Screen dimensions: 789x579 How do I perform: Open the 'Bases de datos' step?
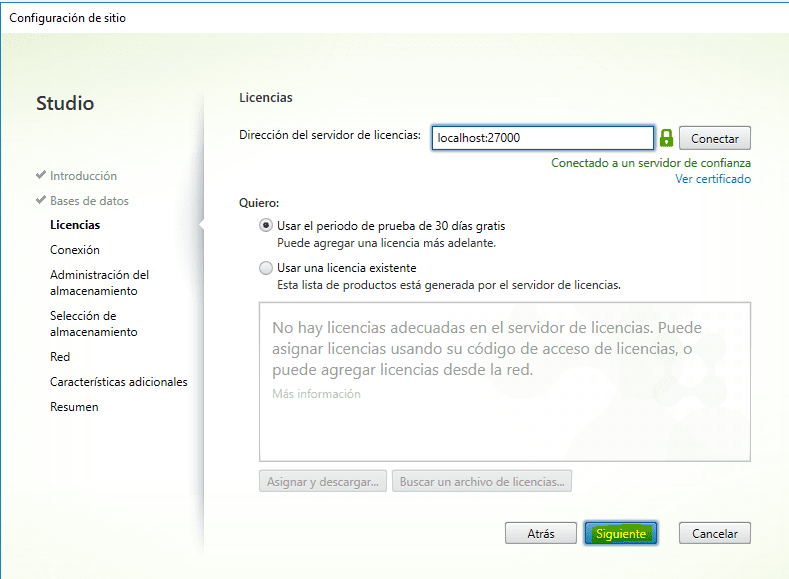tap(90, 201)
